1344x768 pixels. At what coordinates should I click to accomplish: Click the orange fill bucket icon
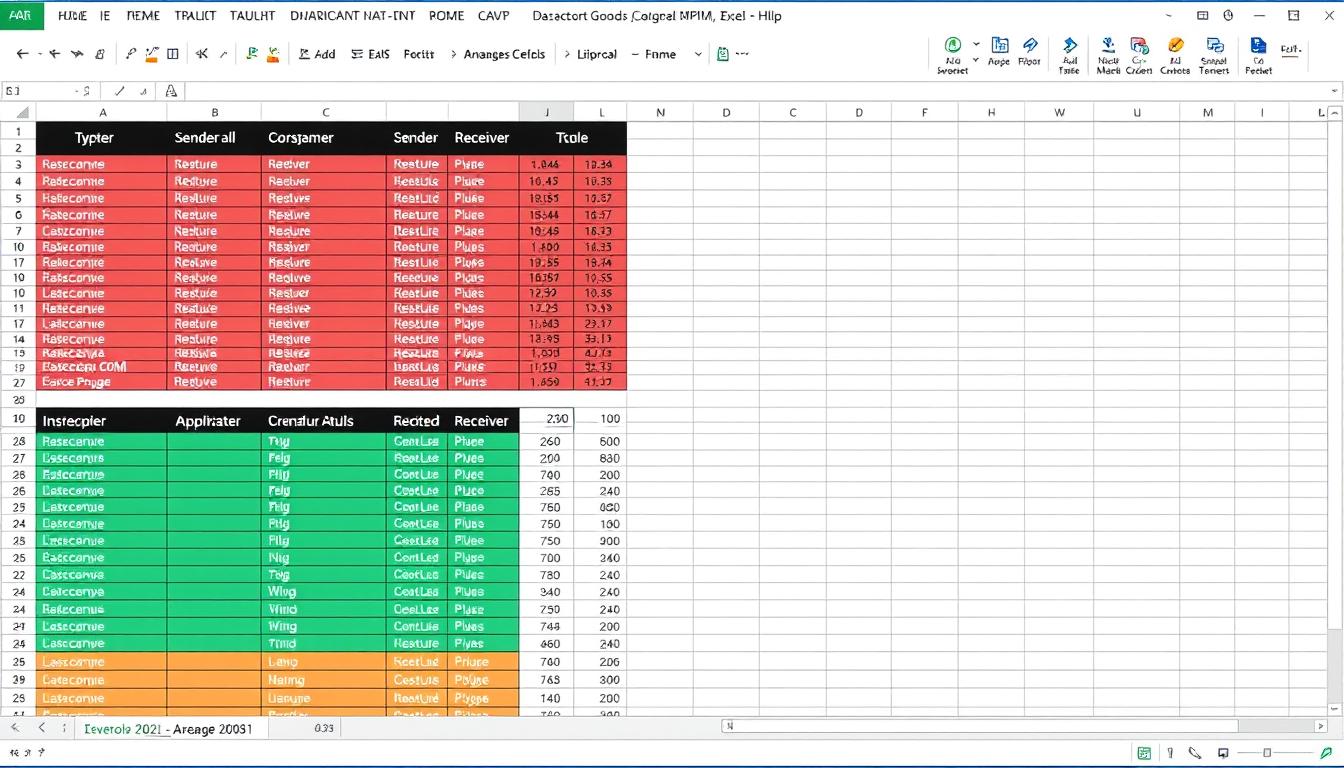pos(273,54)
